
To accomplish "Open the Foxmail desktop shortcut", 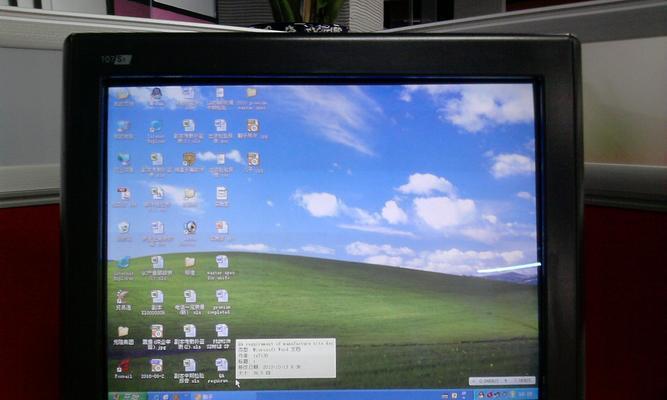I will [x=123, y=369].
